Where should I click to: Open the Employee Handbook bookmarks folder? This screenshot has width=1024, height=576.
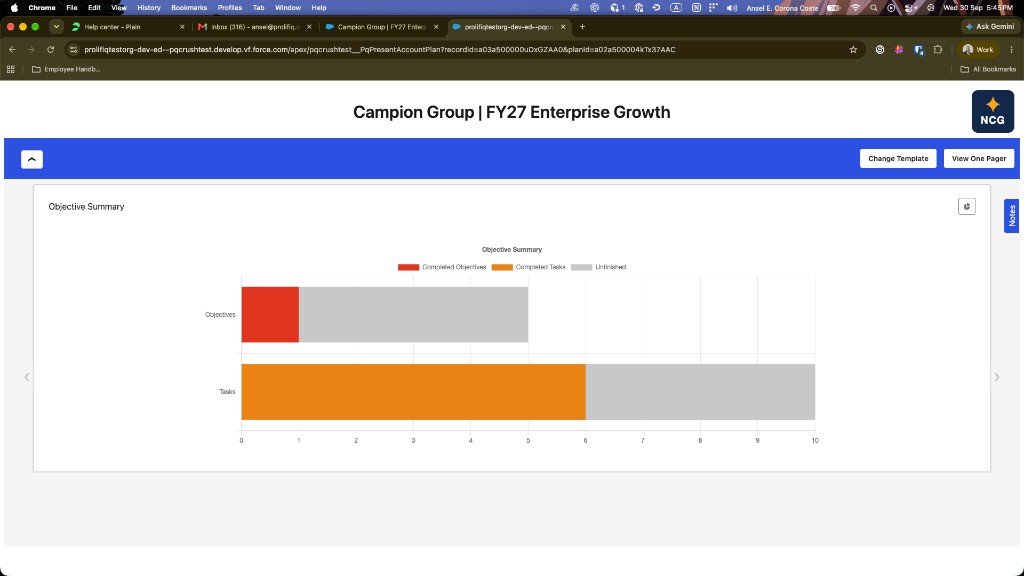66,69
